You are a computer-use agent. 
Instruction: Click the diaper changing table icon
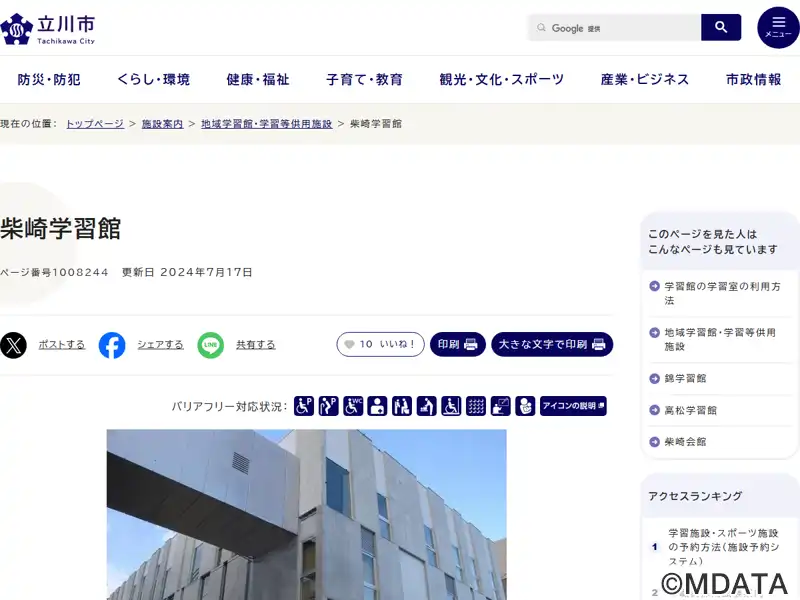pos(427,406)
